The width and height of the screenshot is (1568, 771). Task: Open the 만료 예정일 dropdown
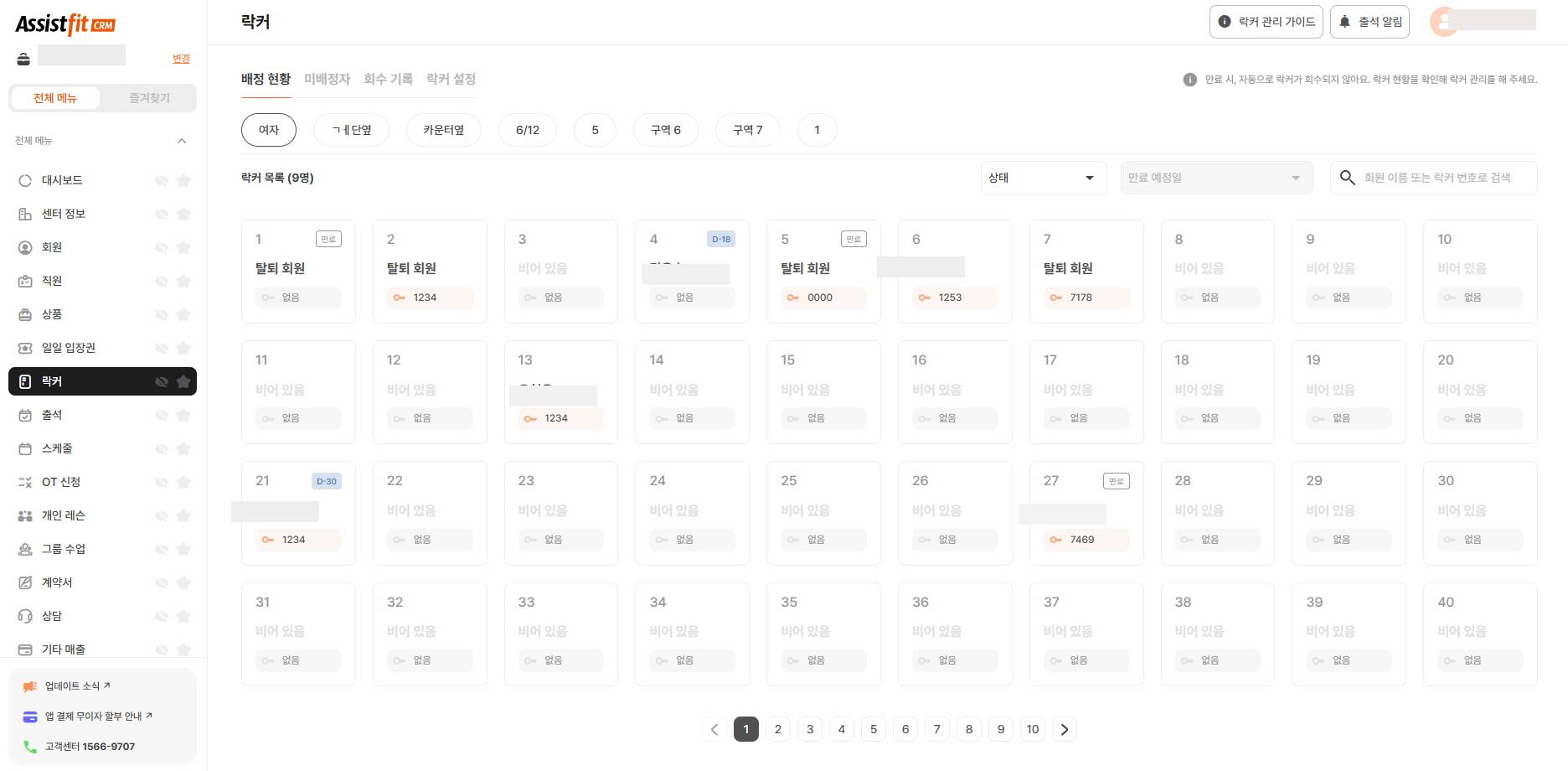pos(1215,178)
